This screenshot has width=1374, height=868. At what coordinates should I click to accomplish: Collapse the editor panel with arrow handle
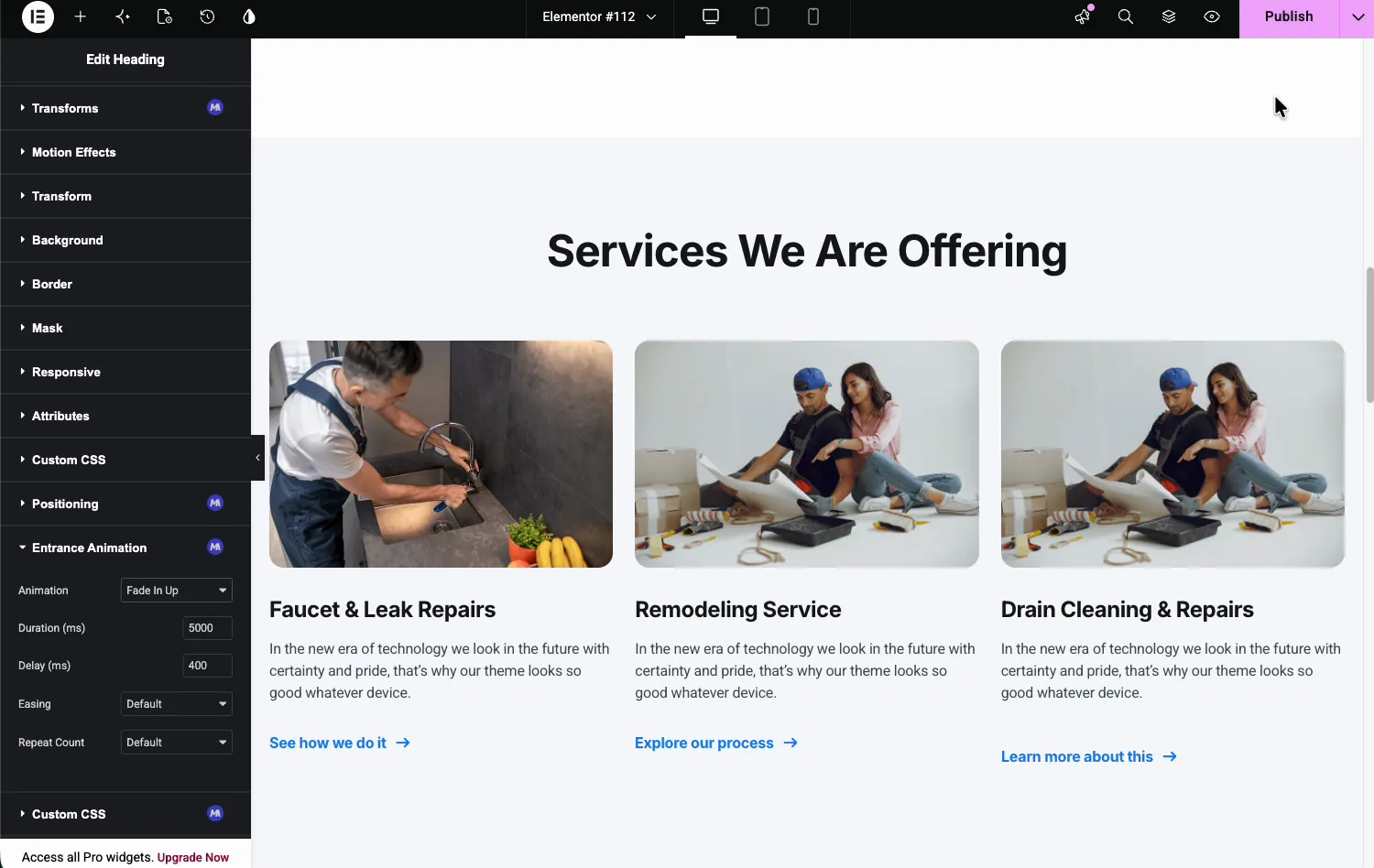257,458
